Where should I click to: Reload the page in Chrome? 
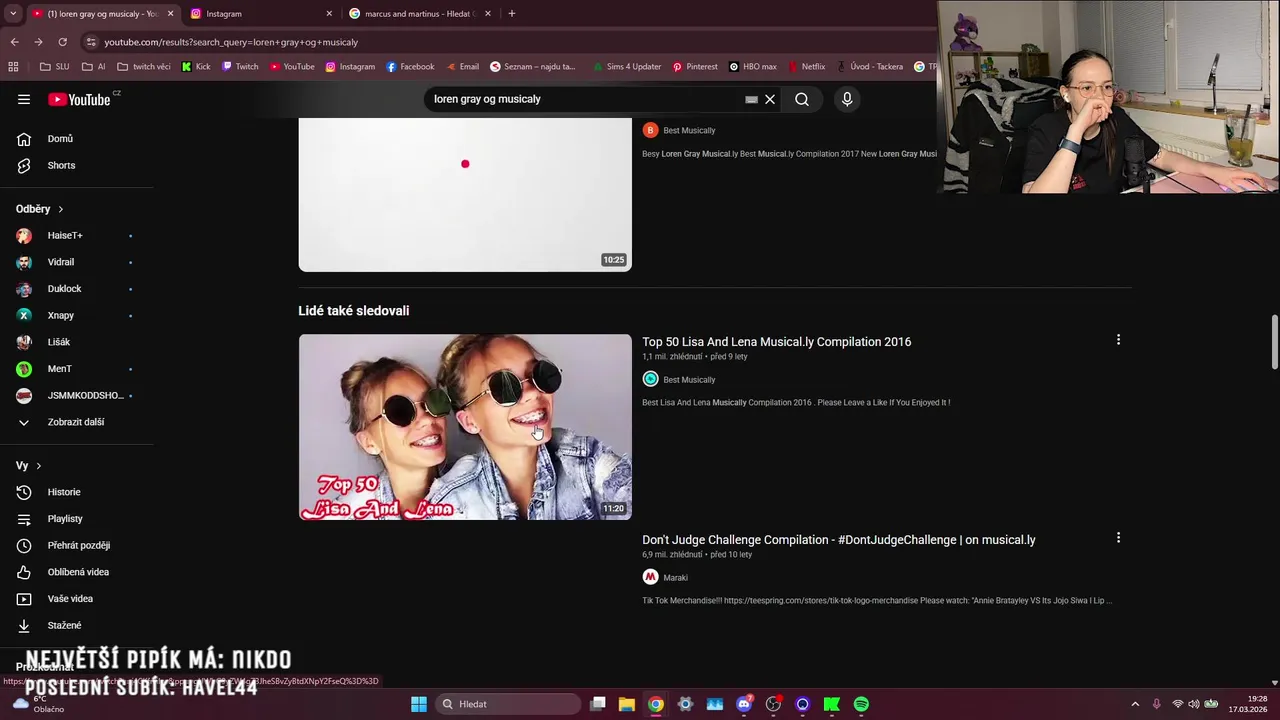[x=62, y=42]
